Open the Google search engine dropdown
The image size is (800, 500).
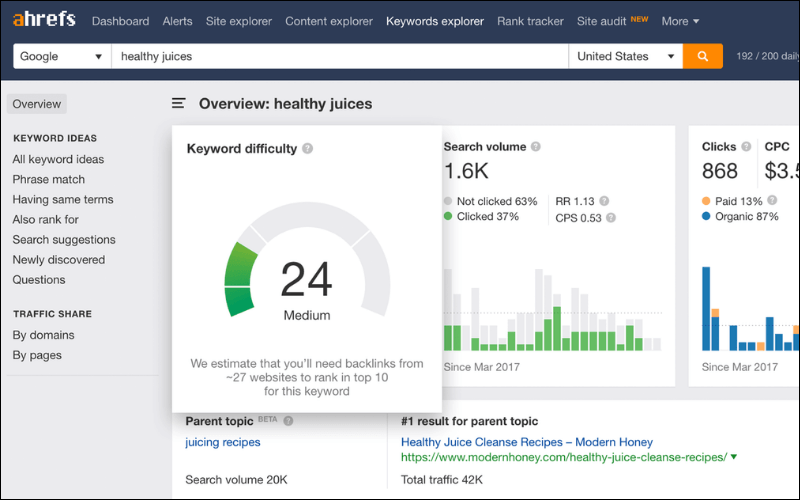click(61, 57)
